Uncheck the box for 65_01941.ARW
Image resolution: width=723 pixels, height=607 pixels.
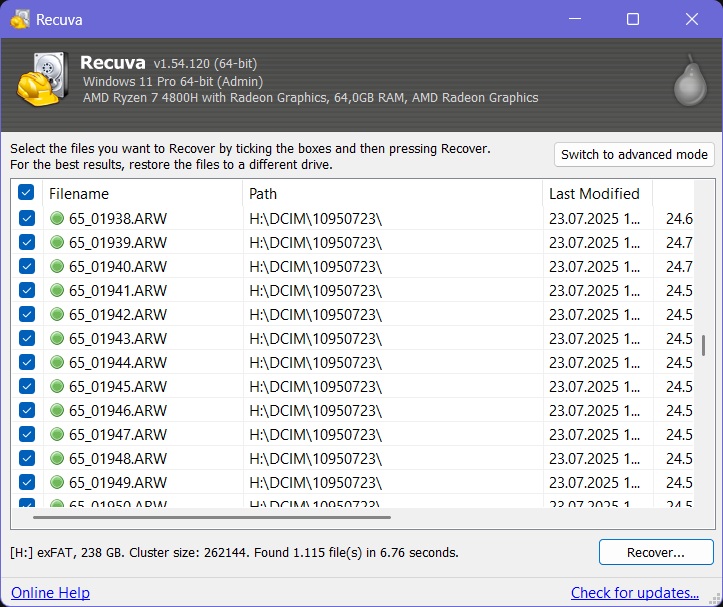27,290
